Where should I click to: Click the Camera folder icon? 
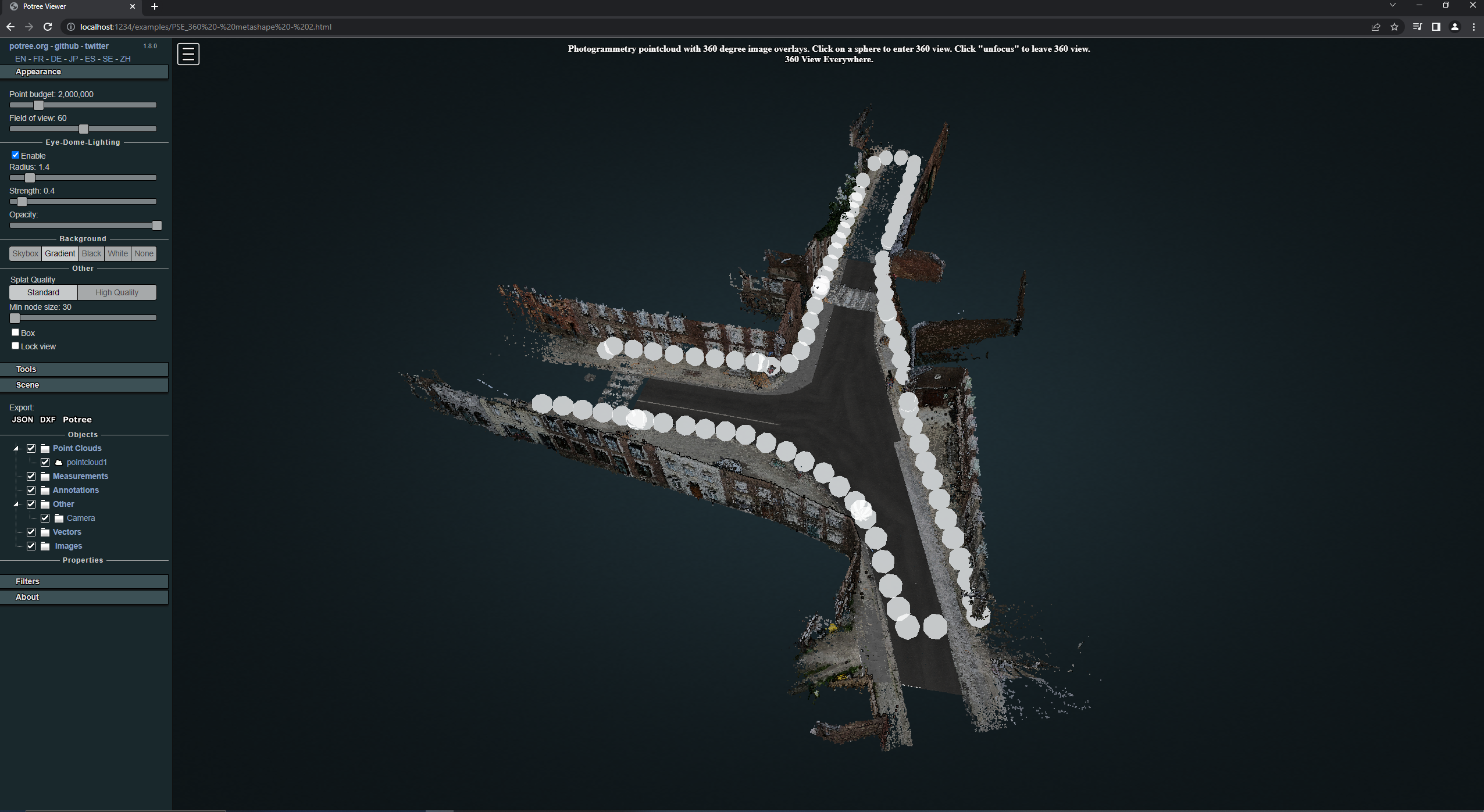(59, 518)
